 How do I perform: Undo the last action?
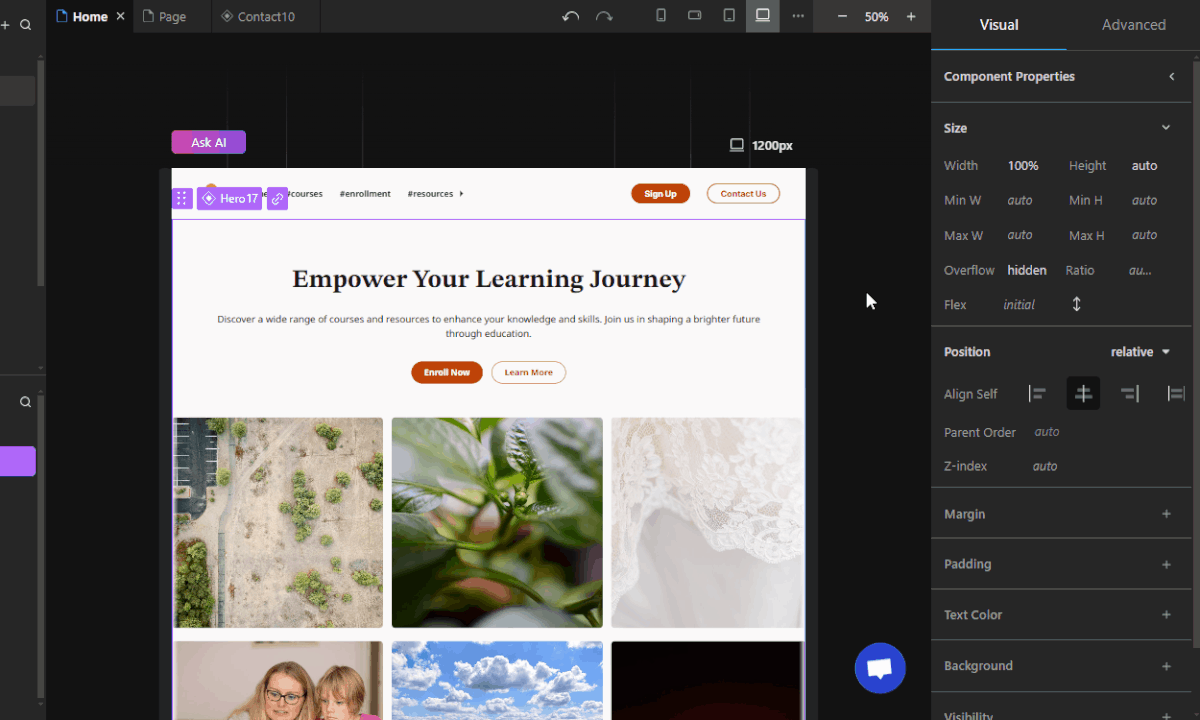(x=571, y=16)
